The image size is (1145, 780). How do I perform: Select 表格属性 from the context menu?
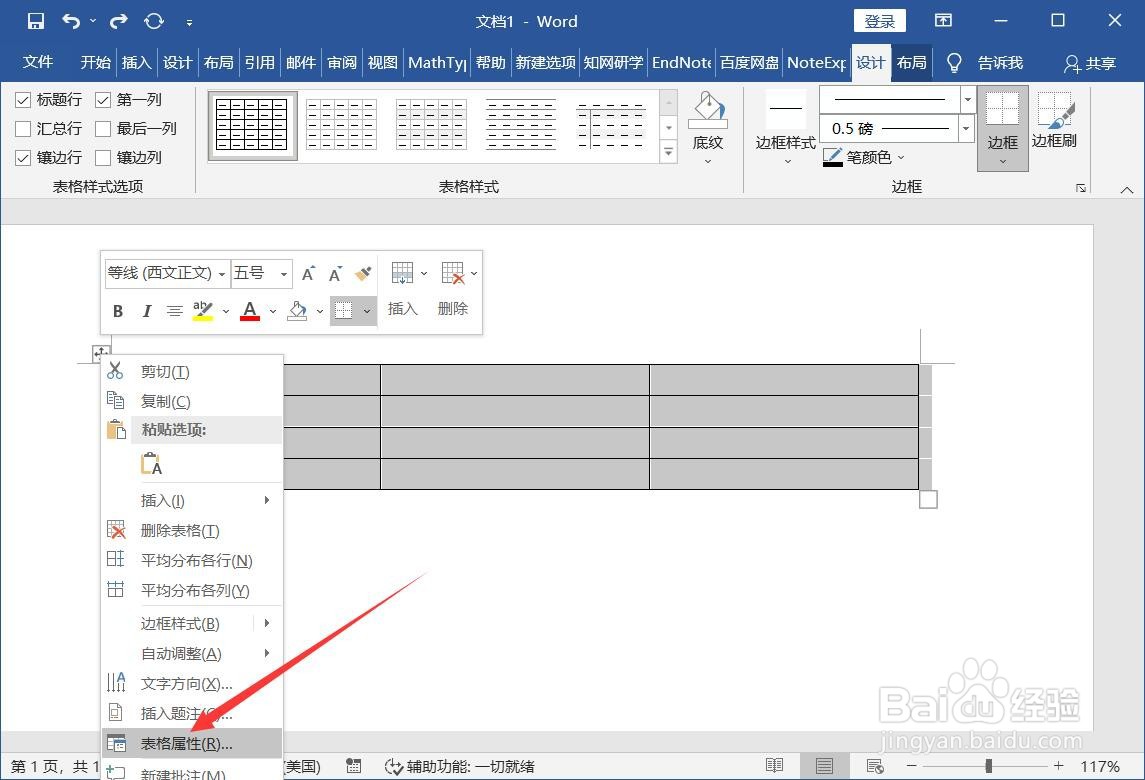coord(180,743)
